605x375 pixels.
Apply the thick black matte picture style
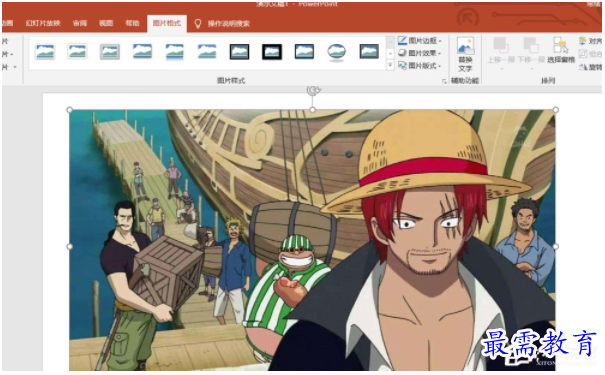[x=272, y=52]
